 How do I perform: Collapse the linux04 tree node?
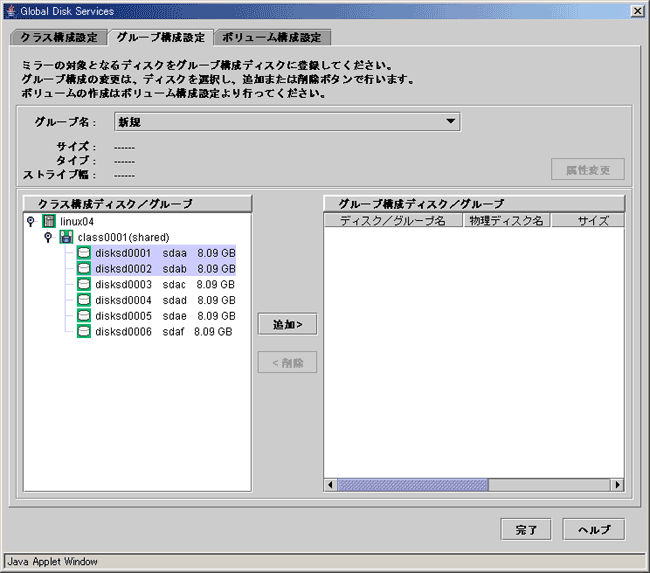coord(31,221)
